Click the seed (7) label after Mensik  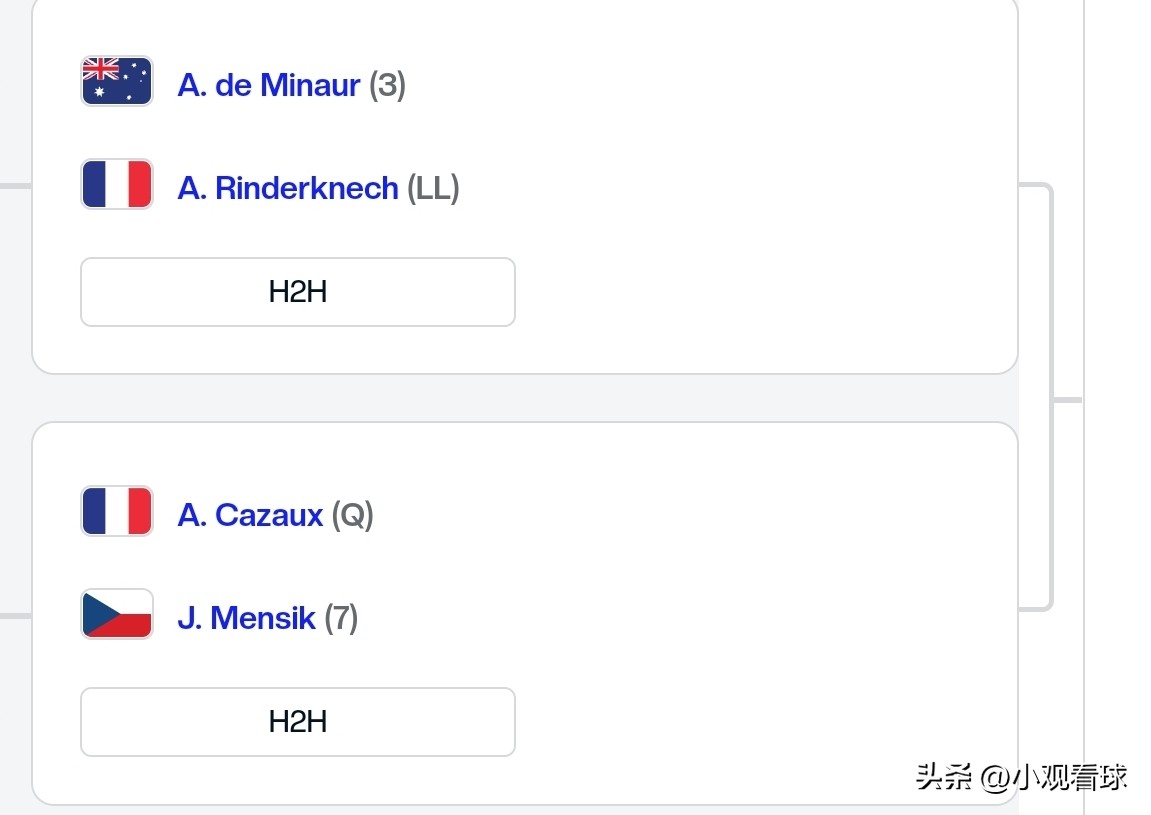(x=341, y=618)
